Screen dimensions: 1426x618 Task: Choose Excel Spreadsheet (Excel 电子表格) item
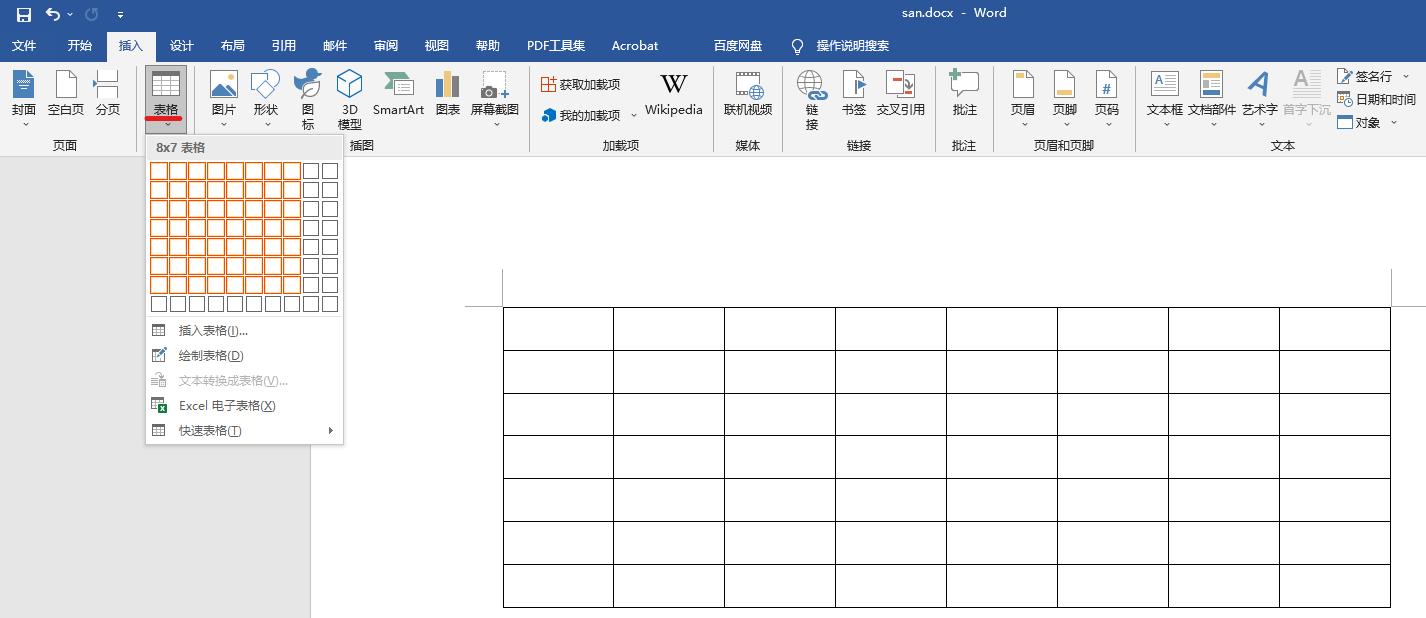[x=245, y=406]
